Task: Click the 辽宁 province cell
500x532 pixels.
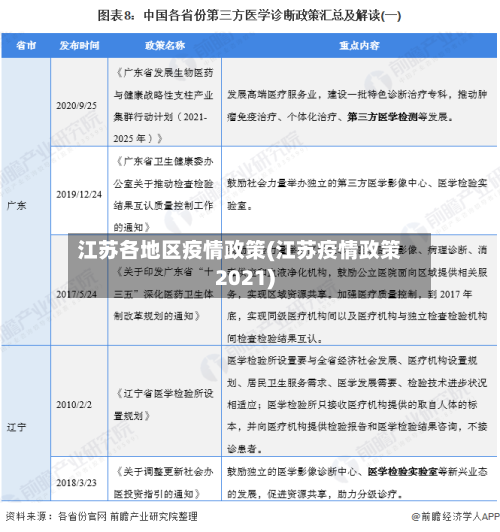Action: click(x=17, y=427)
